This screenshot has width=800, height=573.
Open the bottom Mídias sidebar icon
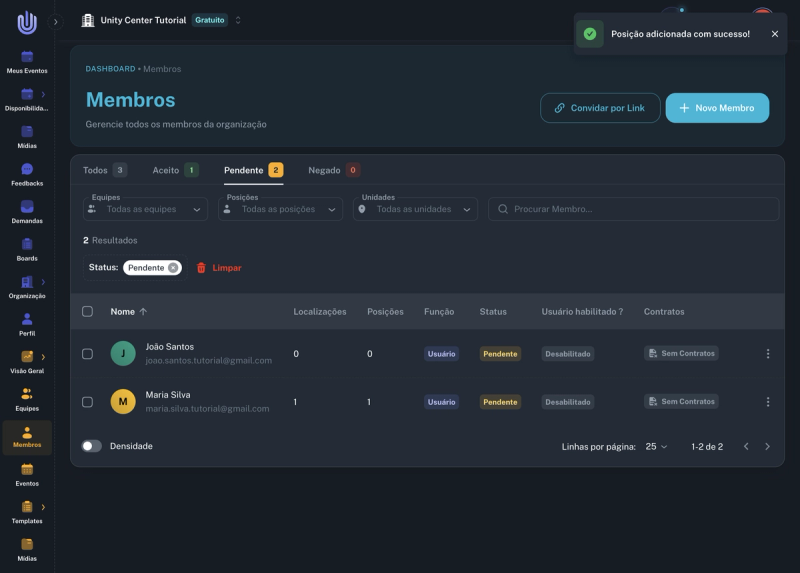(x=27, y=544)
